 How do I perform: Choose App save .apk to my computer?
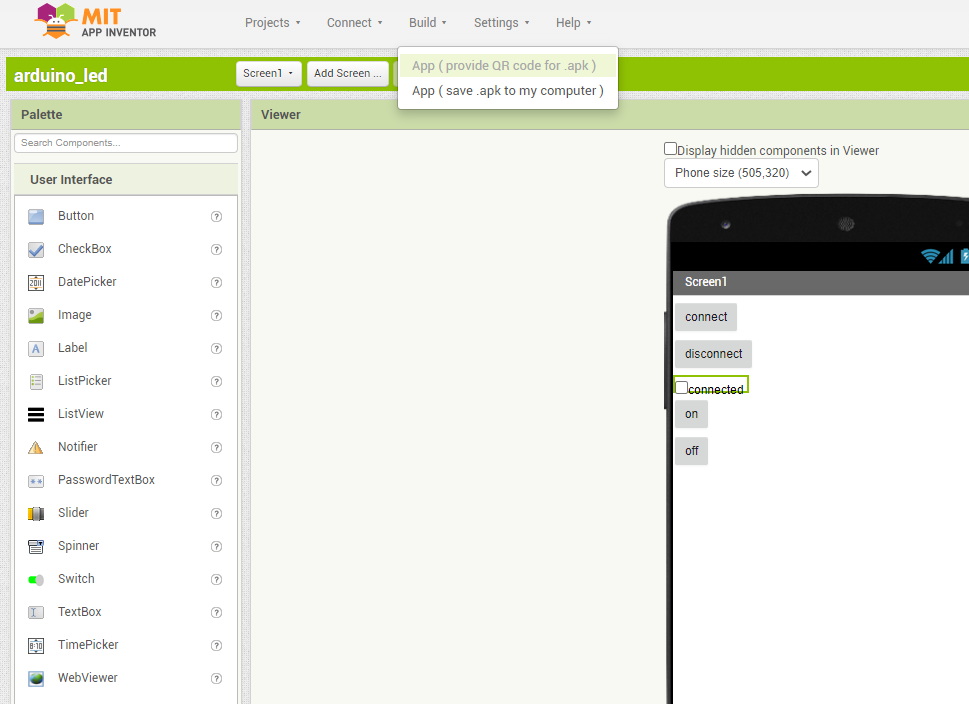pyautogui.click(x=507, y=91)
